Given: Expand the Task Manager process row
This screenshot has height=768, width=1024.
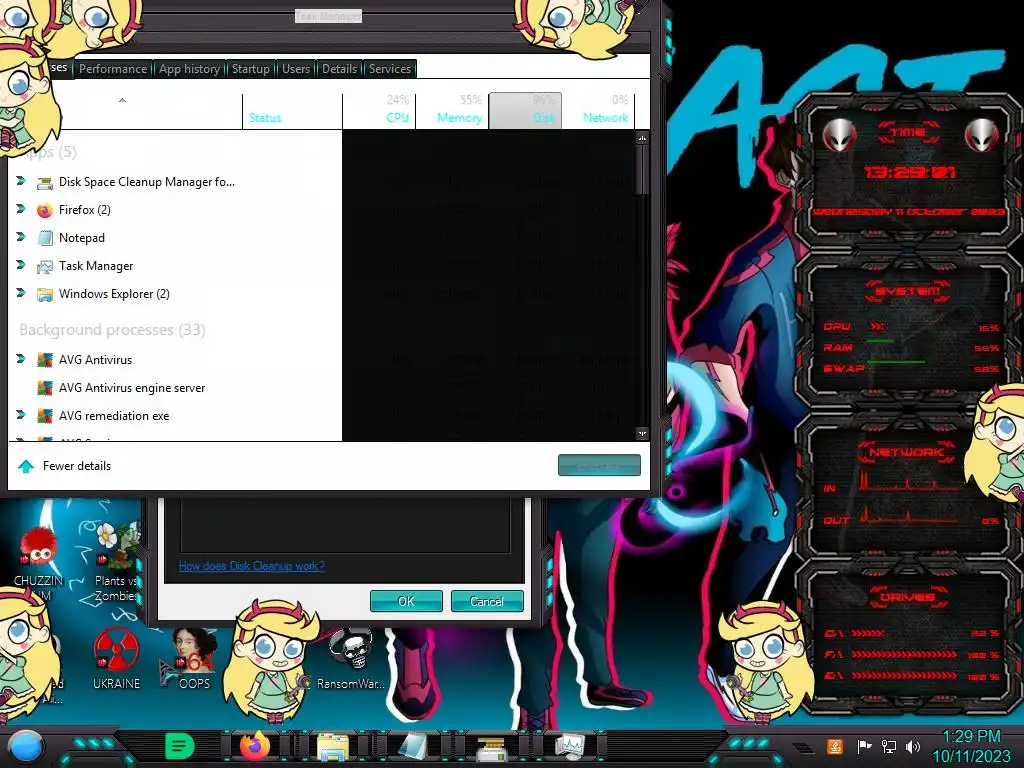Looking at the screenshot, I should click(20, 265).
